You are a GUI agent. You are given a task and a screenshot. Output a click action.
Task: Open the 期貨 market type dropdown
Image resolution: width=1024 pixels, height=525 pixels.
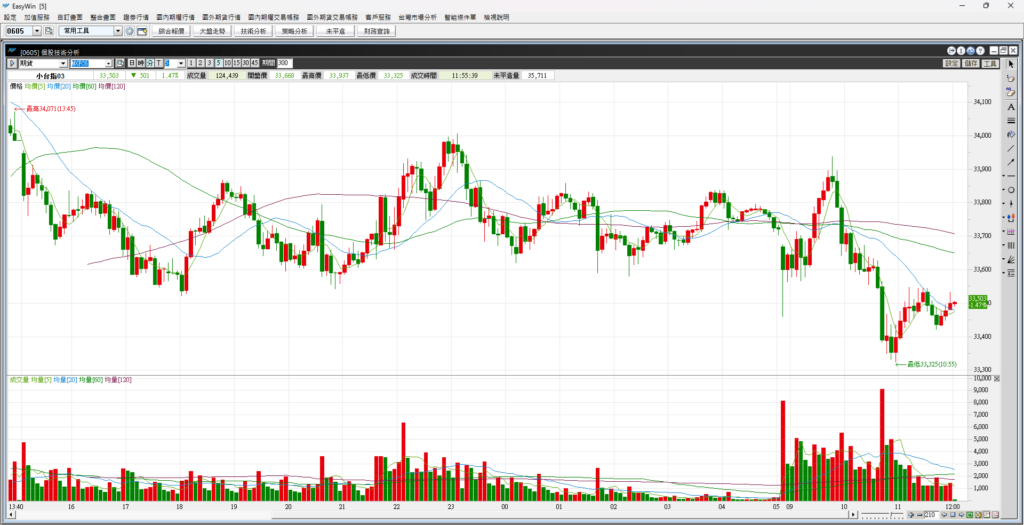point(63,63)
